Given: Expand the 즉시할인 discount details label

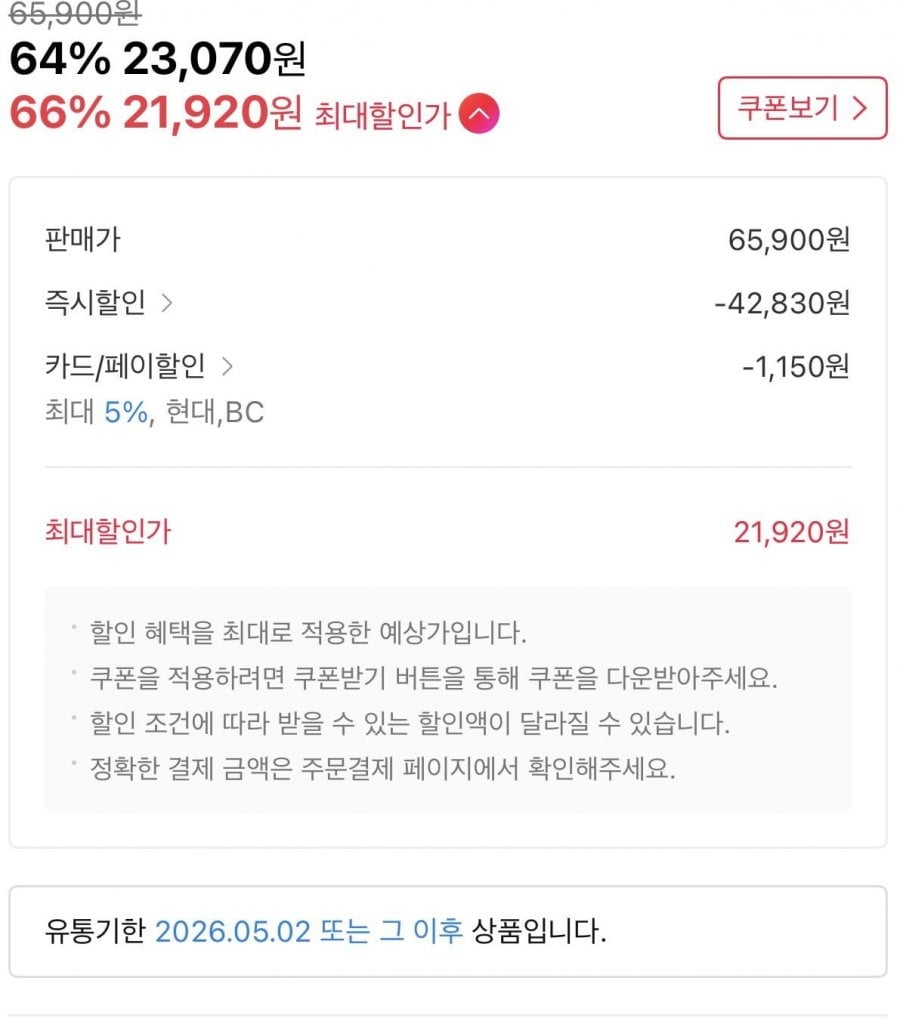Looking at the screenshot, I should click(95, 303).
